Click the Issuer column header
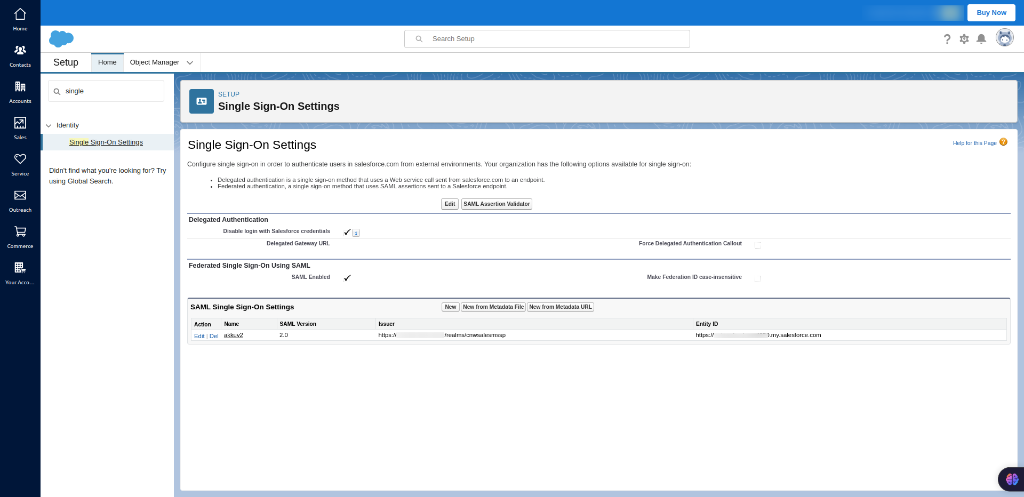This screenshot has width=1024, height=497. click(x=387, y=324)
